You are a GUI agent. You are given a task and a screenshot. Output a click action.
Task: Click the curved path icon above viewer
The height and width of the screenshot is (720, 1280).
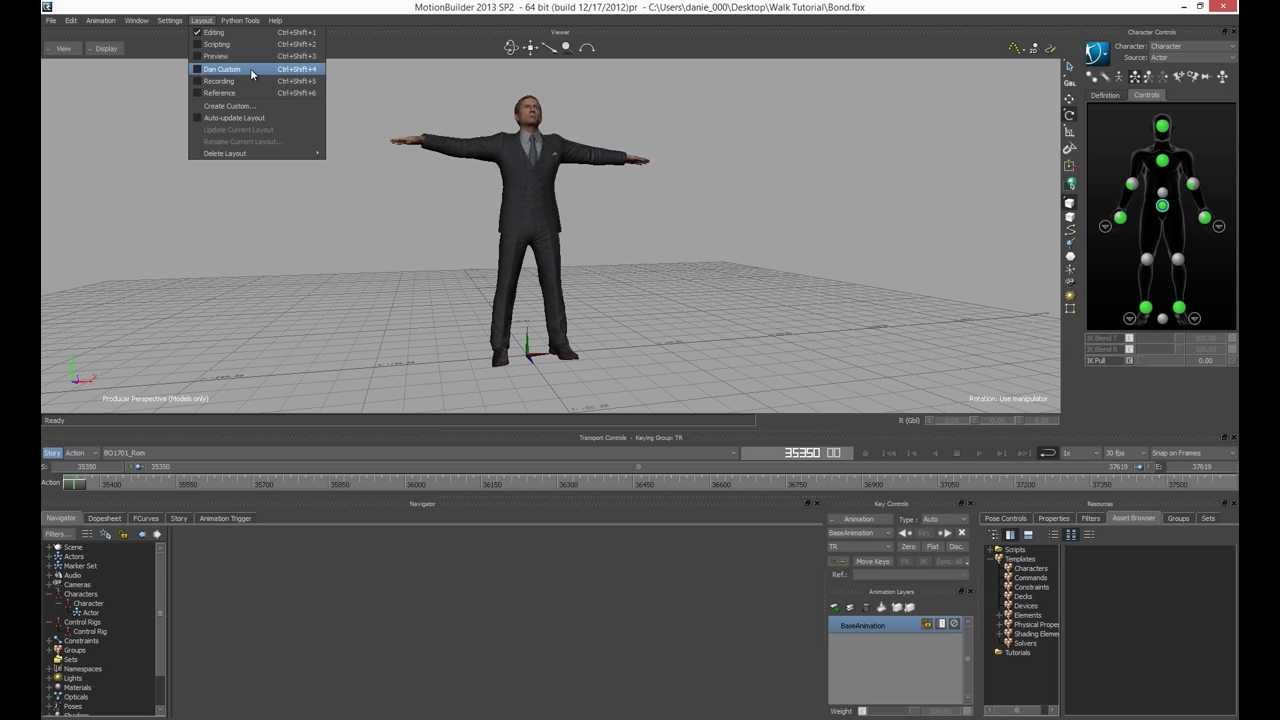tap(587, 47)
